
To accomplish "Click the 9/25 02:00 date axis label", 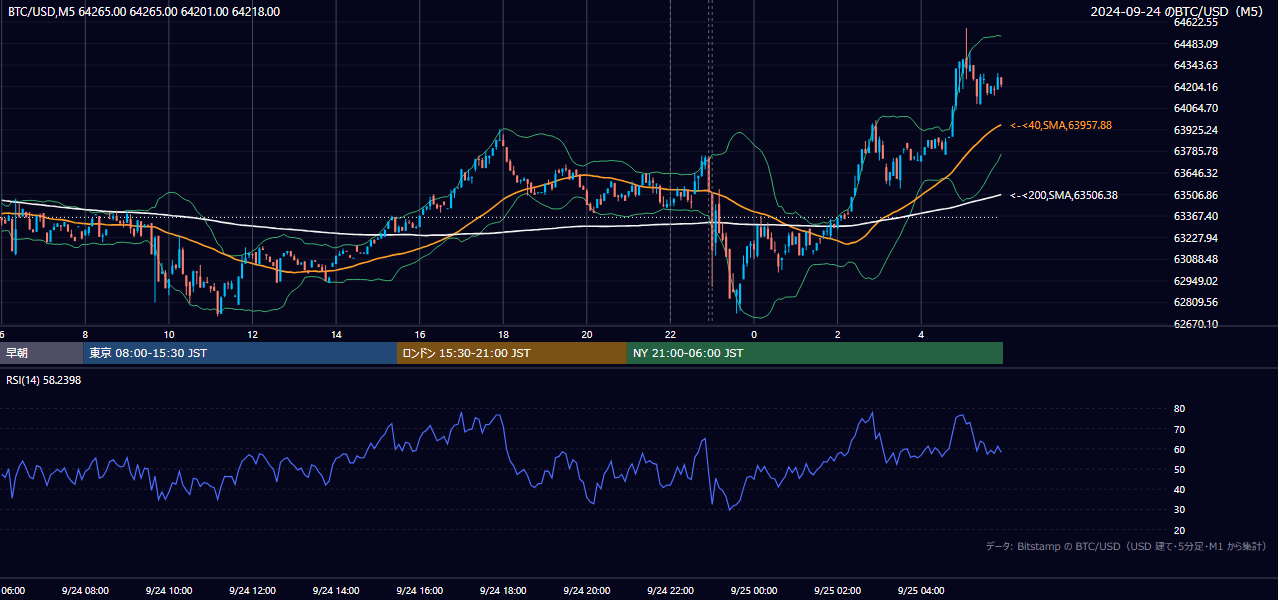I will point(837,591).
